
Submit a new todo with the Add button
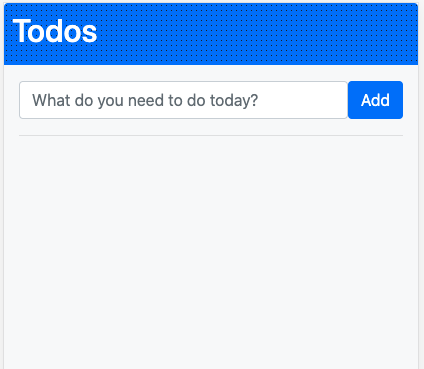coord(375,100)
